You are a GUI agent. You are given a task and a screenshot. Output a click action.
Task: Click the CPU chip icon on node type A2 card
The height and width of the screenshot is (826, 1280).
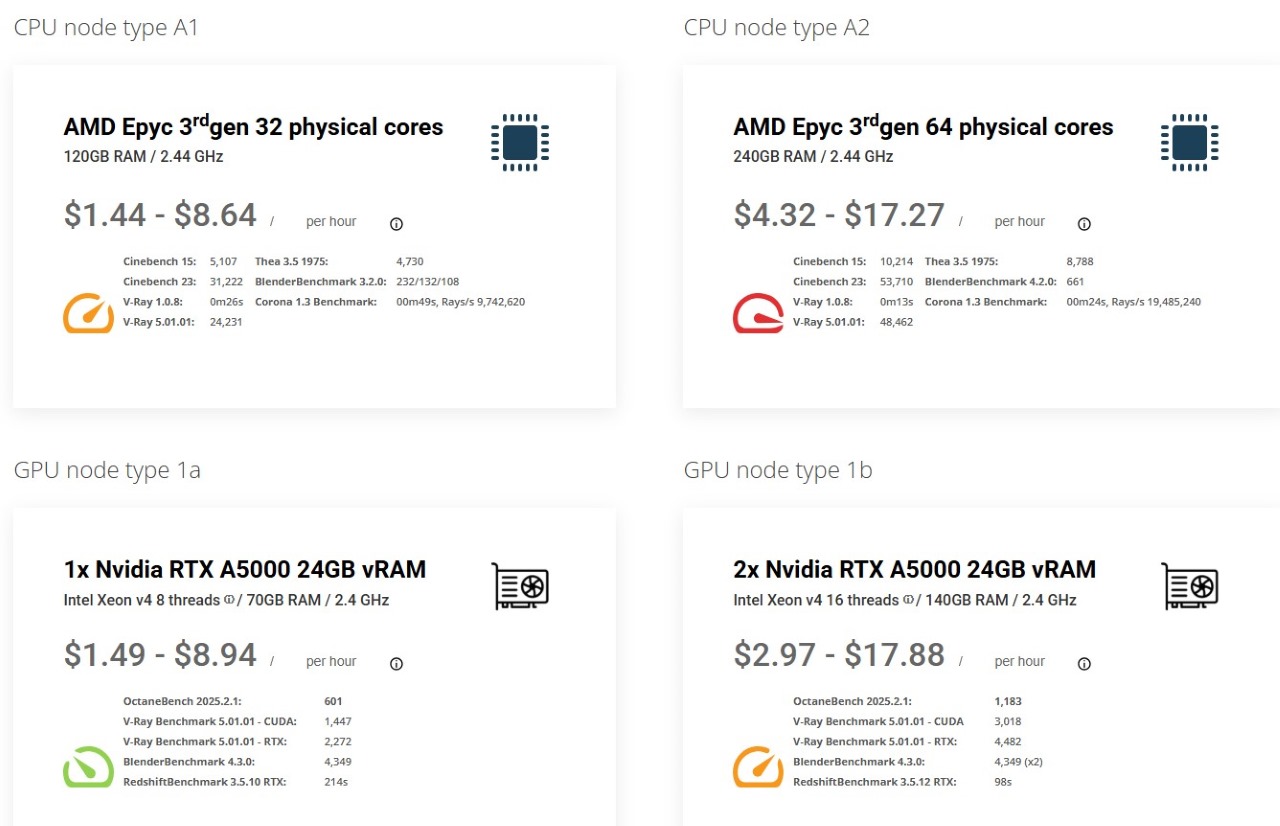(1188, 142)
